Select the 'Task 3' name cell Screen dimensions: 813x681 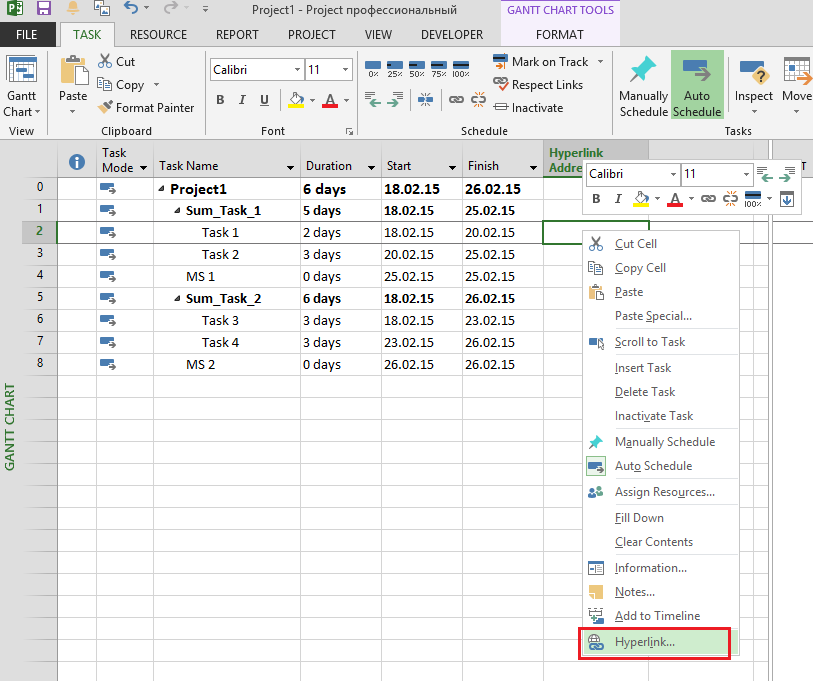click(x=227, y=321)
